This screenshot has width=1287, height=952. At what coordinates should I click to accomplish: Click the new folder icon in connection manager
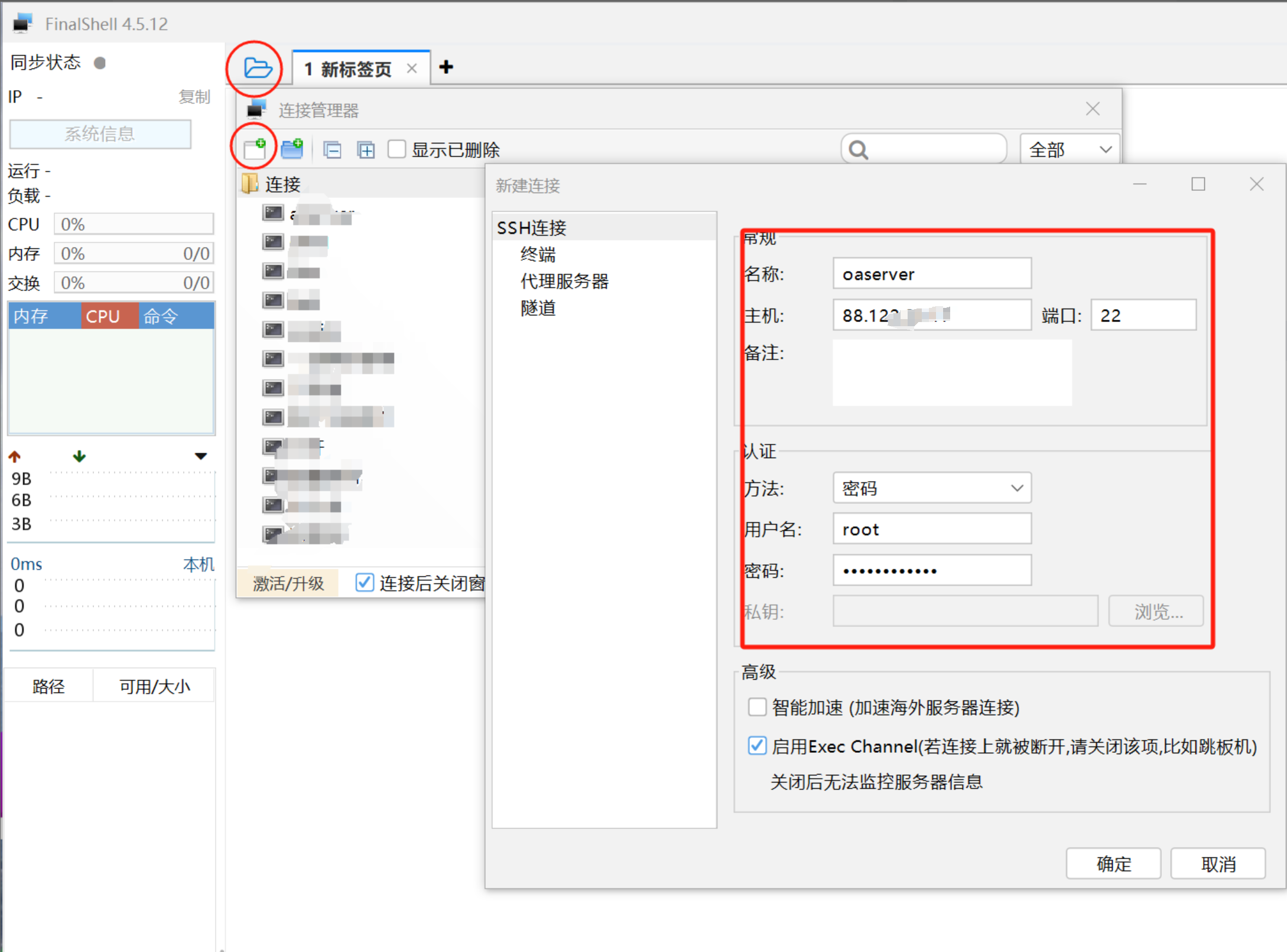tap(292, 149)
